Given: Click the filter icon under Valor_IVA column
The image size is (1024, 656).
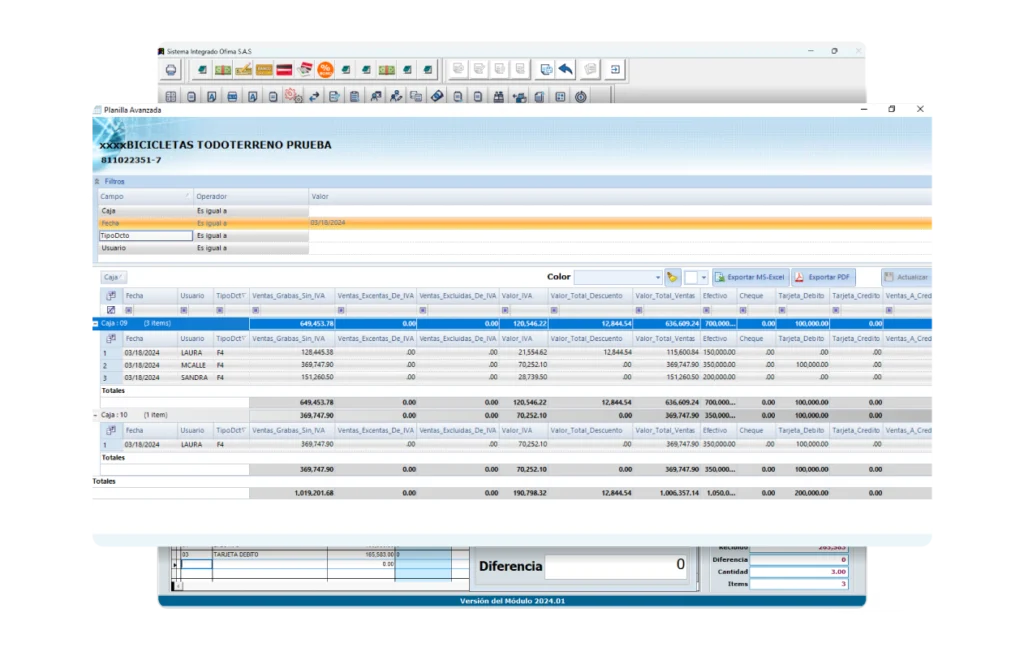Looking at the screenshot, I should click(x=505, y=310).
